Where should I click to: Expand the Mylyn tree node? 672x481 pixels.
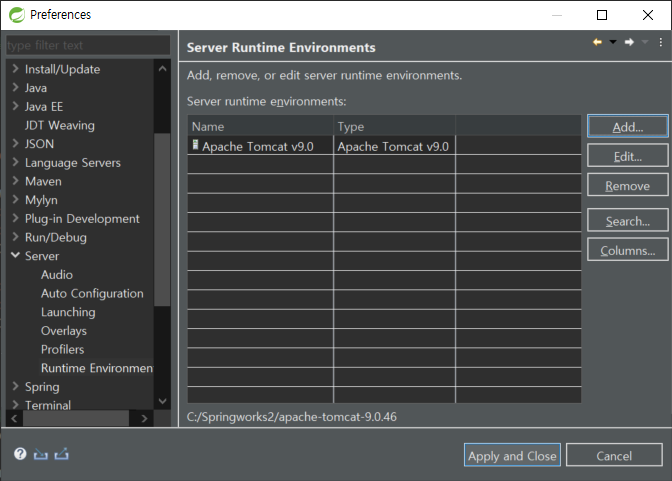(x=15, y=199)
